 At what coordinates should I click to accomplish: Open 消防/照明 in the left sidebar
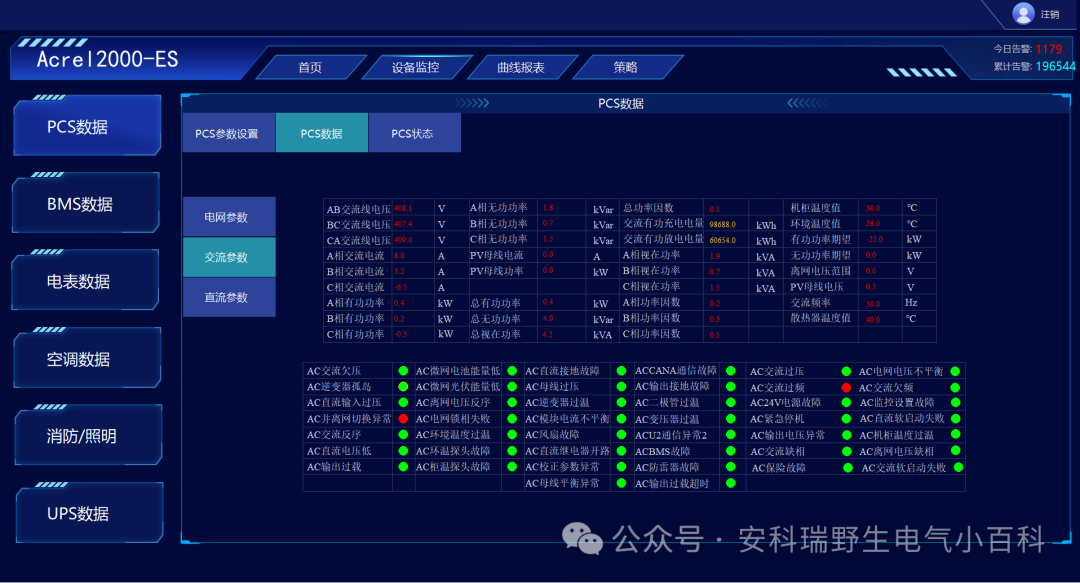click(x=88, y=436)
